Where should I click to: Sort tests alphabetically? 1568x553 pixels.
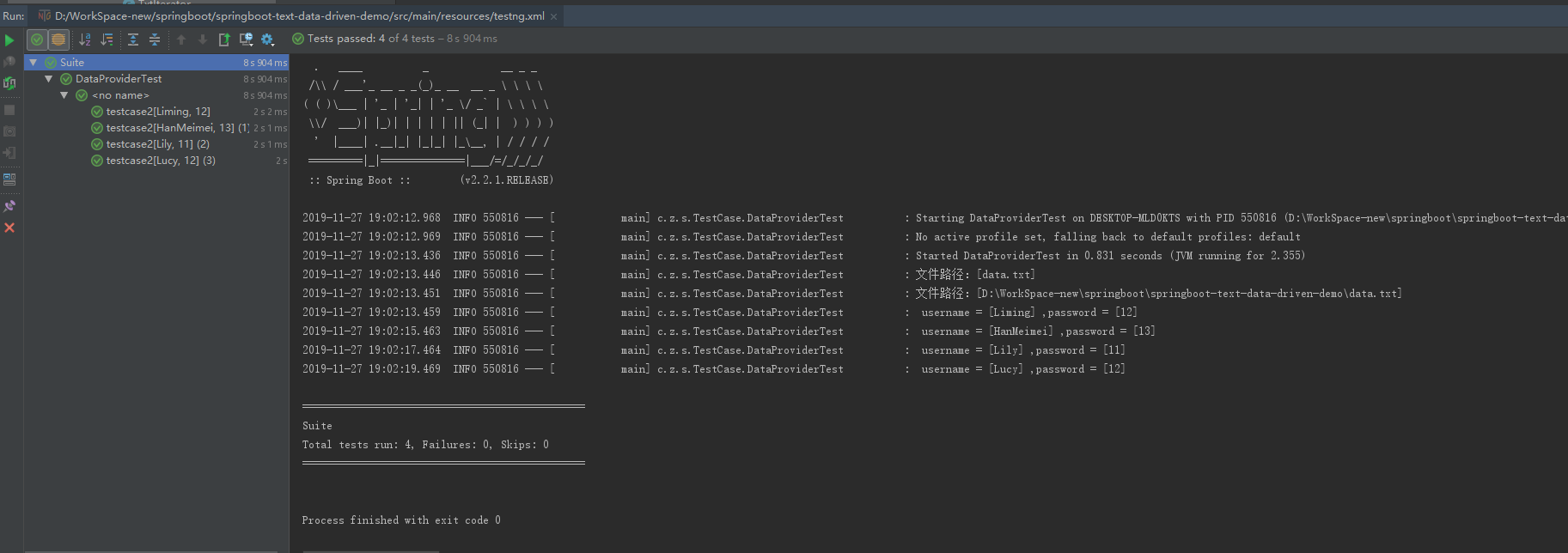[85, 39]
